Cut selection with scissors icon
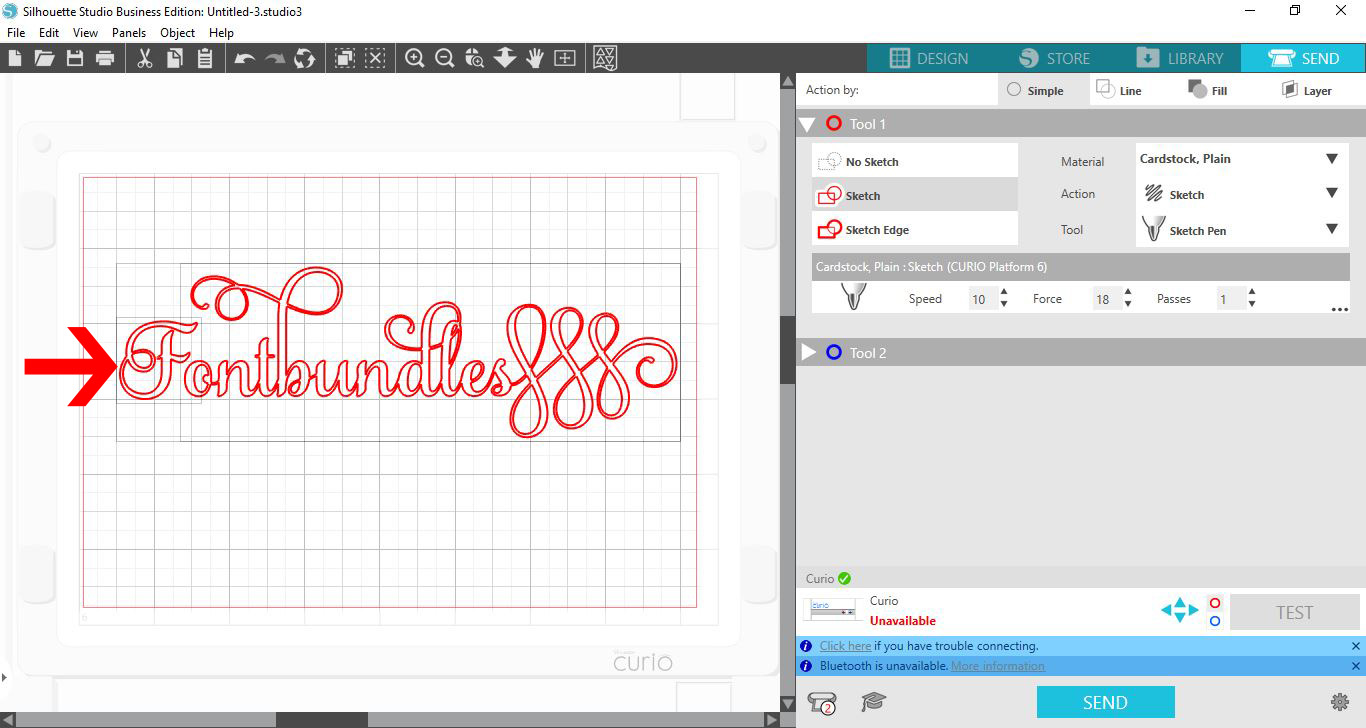 [145, 58]
